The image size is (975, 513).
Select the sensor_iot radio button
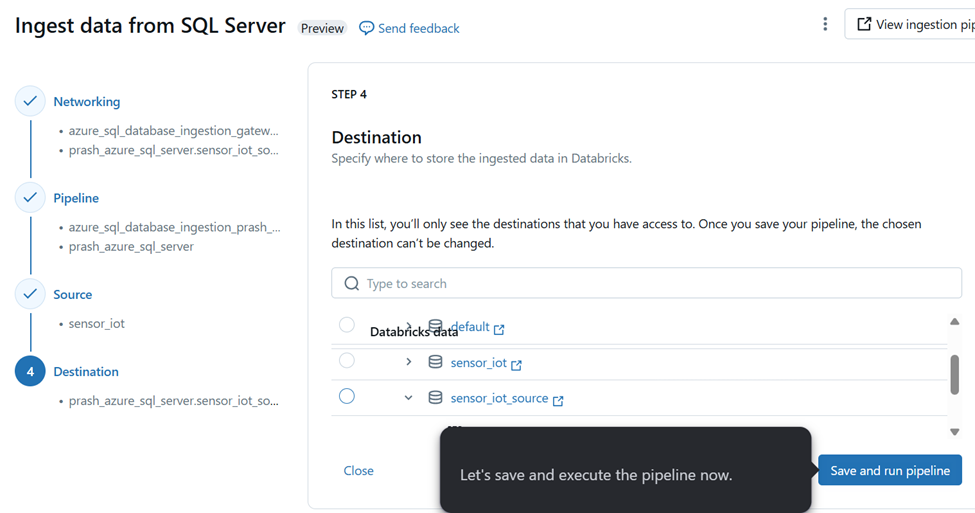(x=347, y=361)
